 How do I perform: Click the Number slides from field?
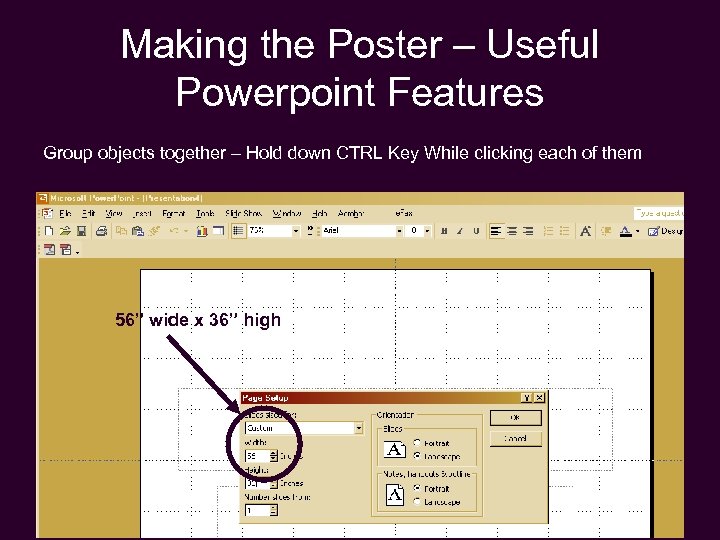[257, 510]
